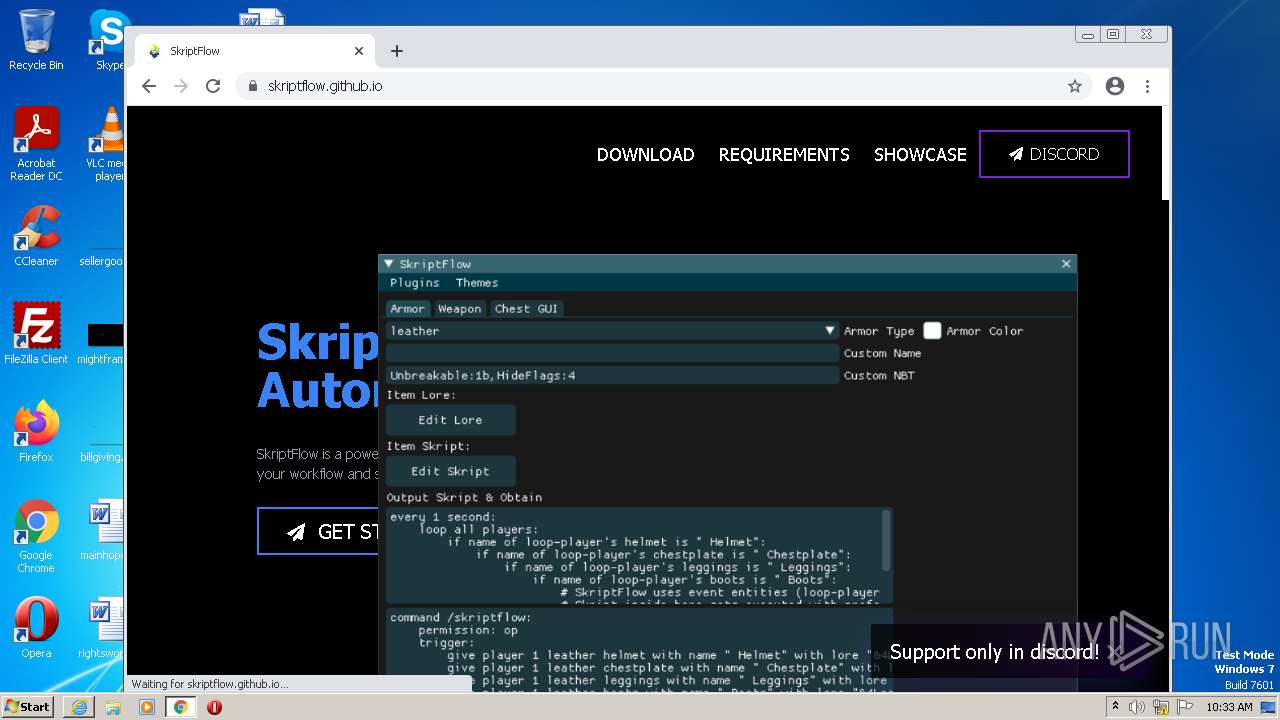Click the output Skript scrollbar
1280x720 pixels.
tap(886, 540)
